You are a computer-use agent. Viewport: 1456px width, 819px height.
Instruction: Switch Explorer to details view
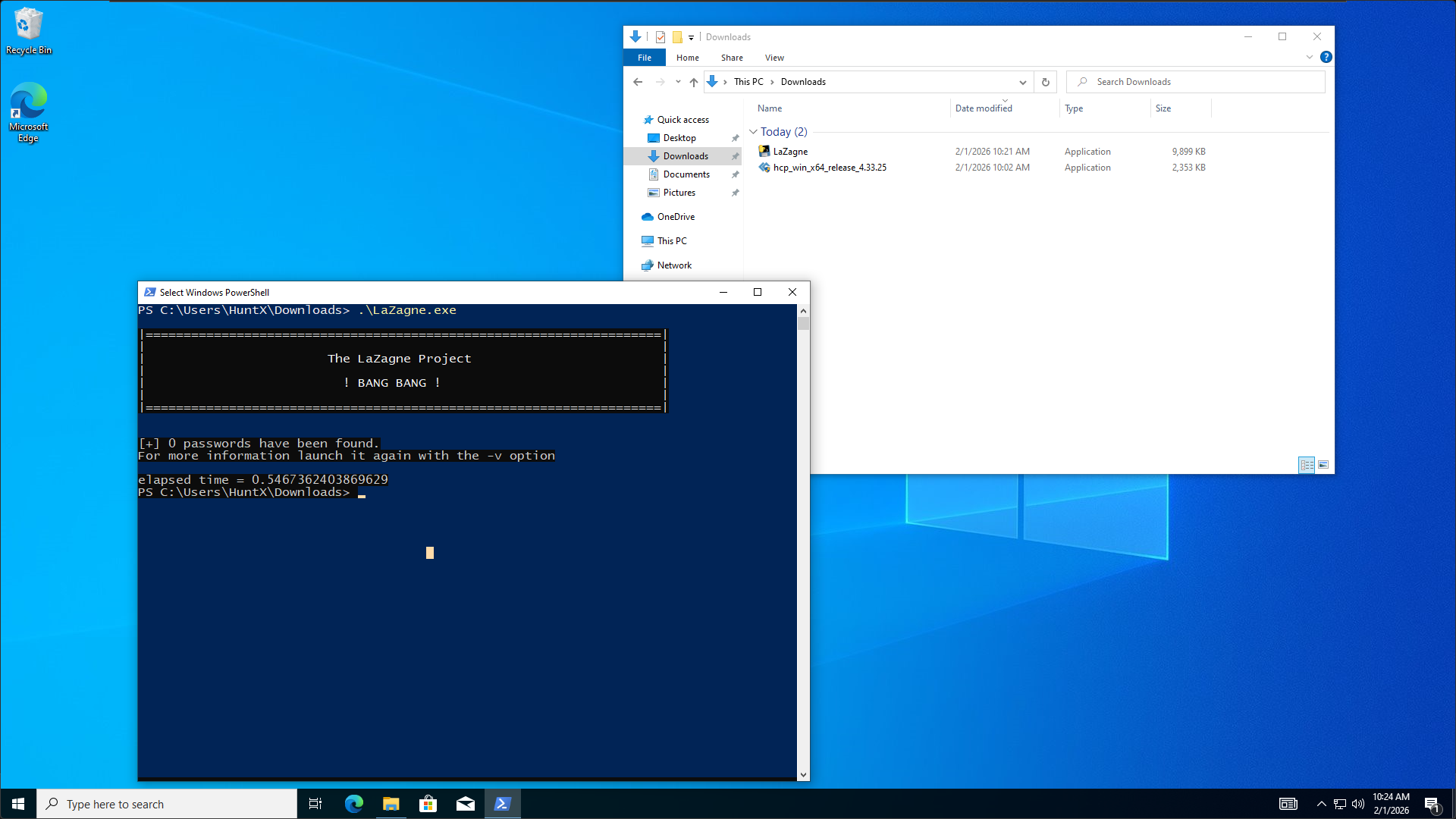pos(1307,465)
